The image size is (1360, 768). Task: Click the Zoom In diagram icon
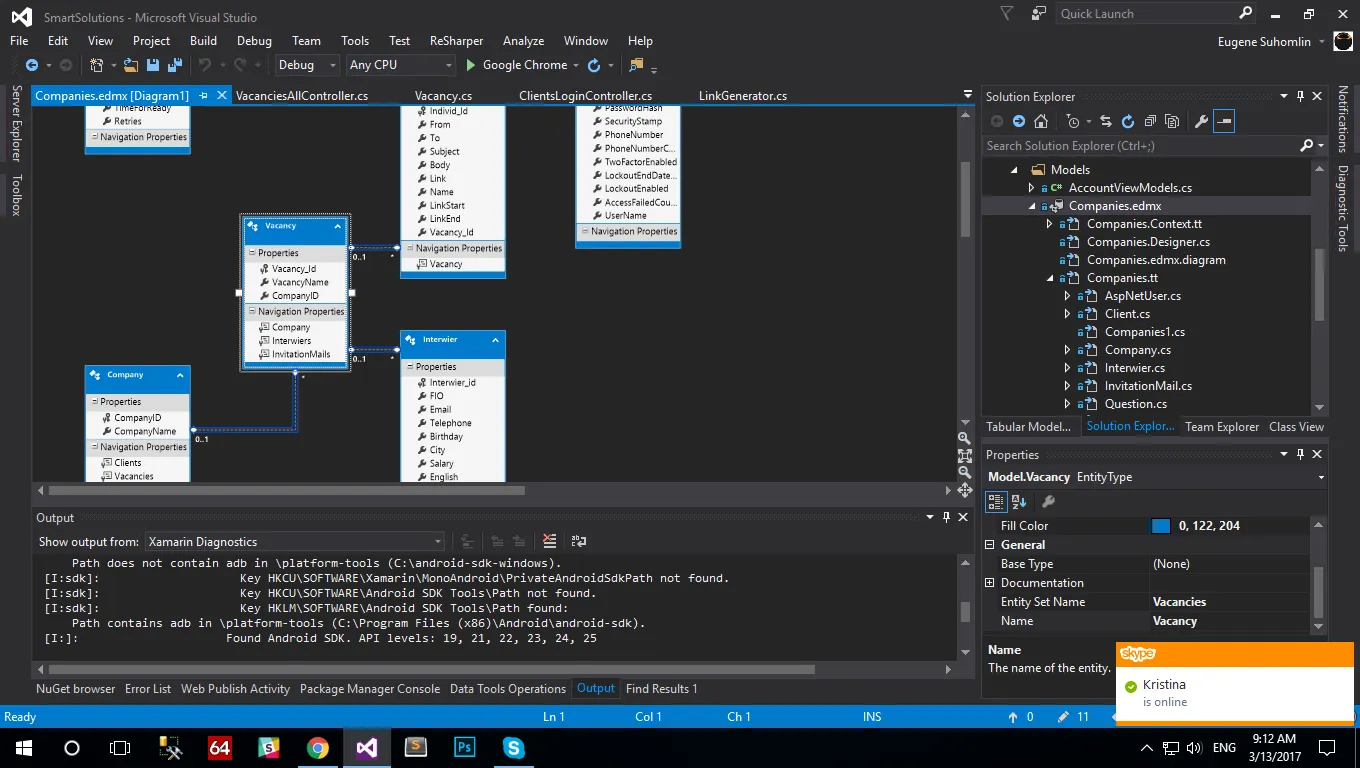click(964, 438)
